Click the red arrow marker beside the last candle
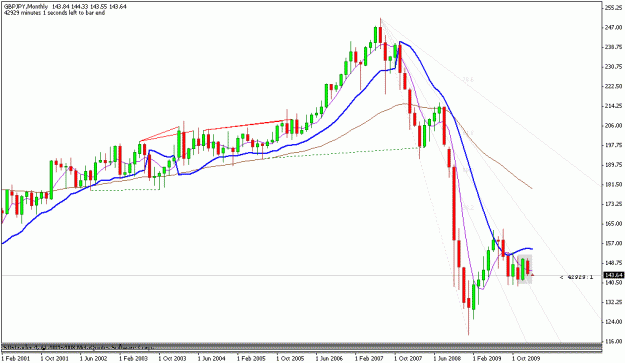625x363 pixels. [532, 274]
